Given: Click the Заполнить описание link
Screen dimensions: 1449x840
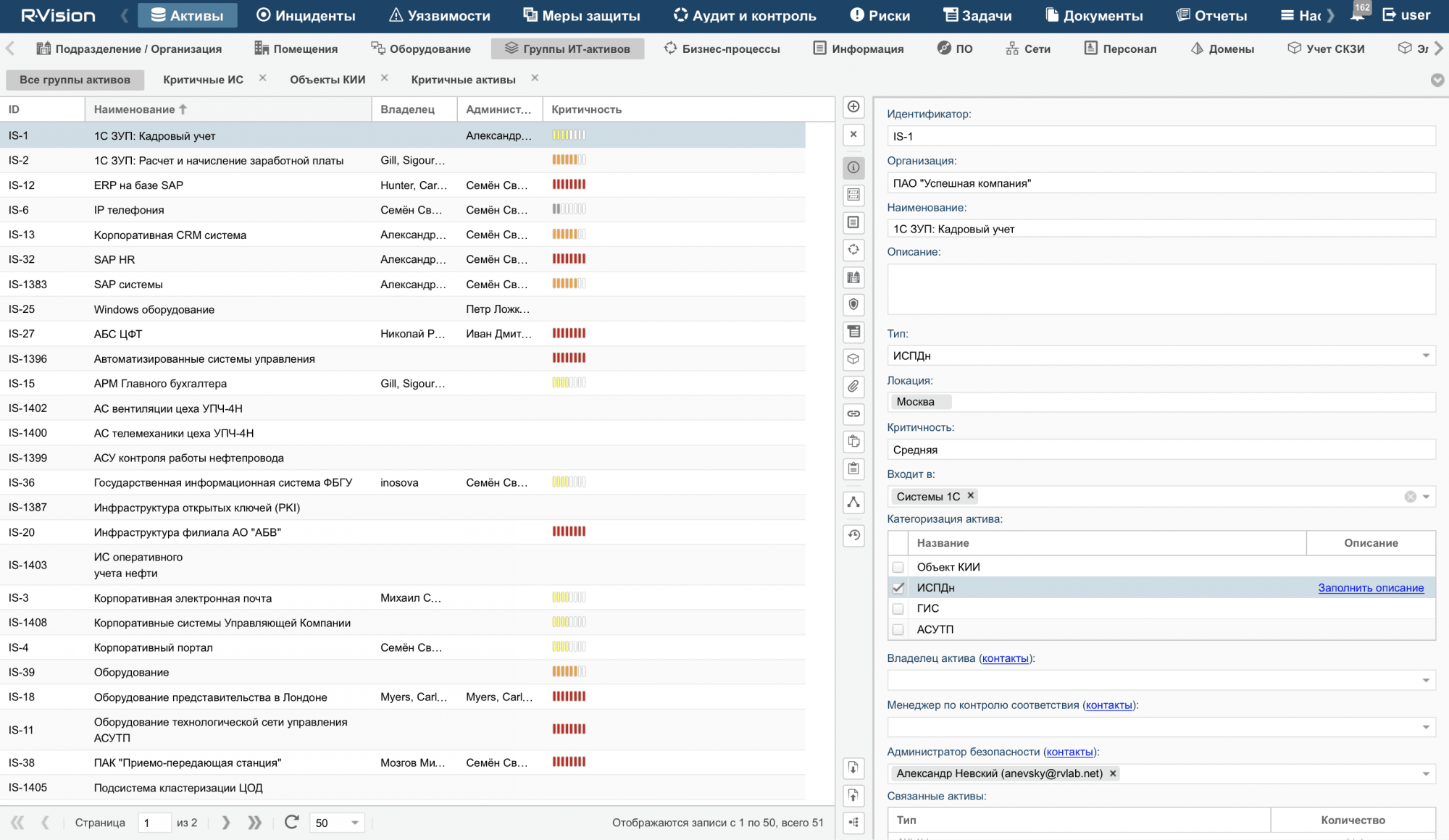Looking at the screenshot, I should (1370, 588).
